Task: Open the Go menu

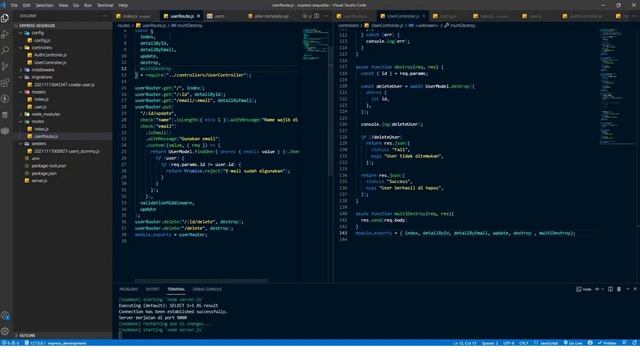Action: point(76,5)
